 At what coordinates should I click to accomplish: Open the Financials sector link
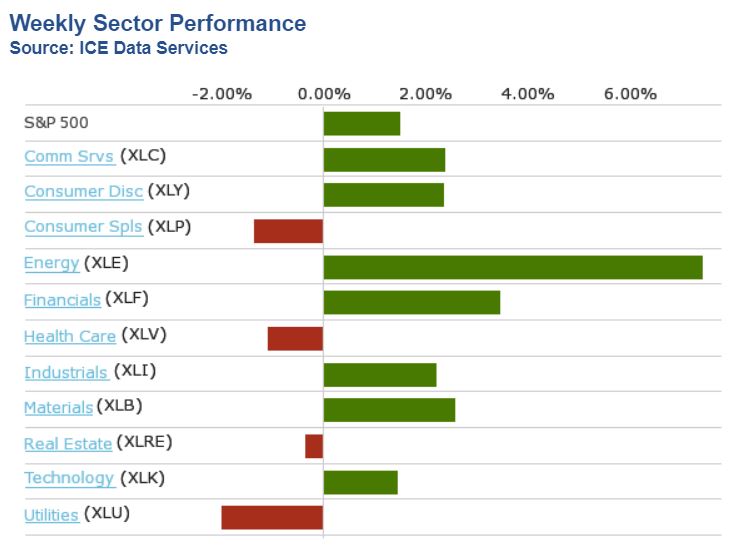coord(62,299)
